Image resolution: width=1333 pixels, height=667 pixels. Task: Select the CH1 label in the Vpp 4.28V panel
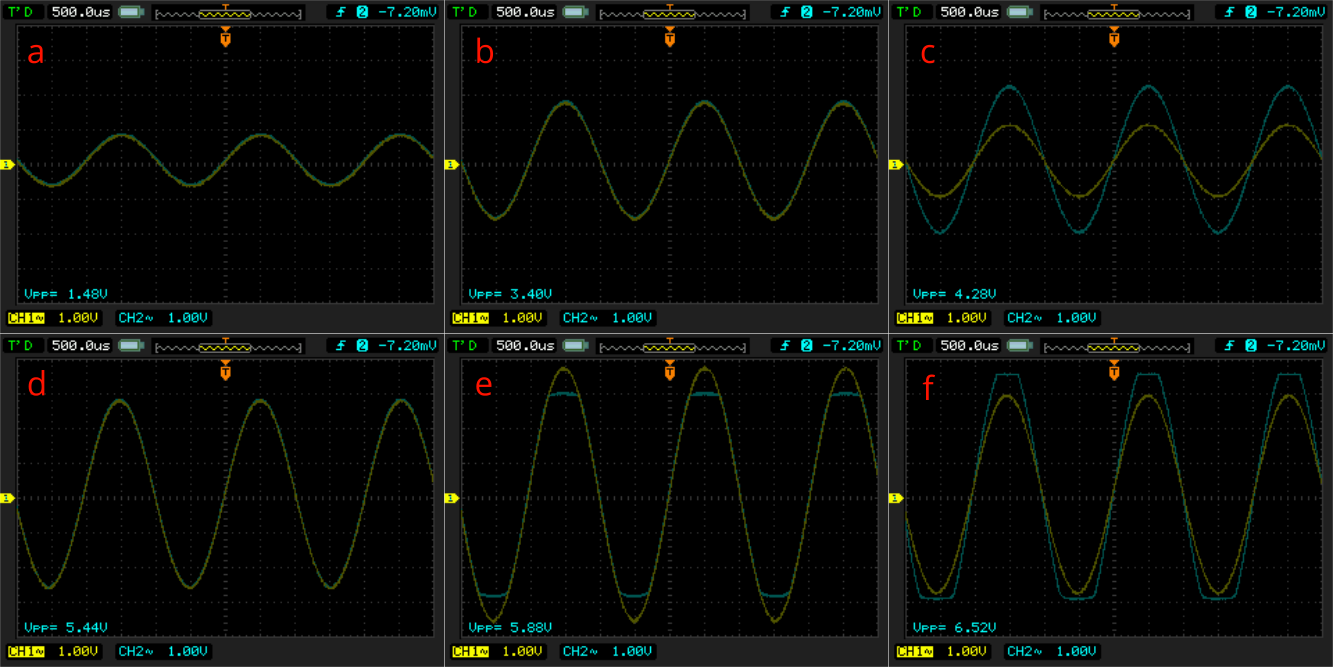pyautogui.click(x=914, y=318)
